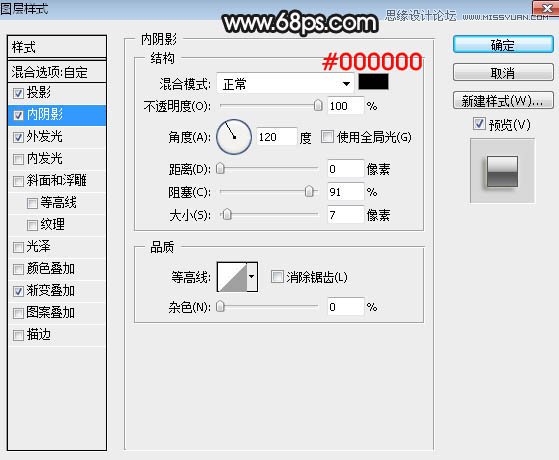Screen dimensions: 559x460
Task: Open the black shadow color swatch
Action: coord(373,82)
